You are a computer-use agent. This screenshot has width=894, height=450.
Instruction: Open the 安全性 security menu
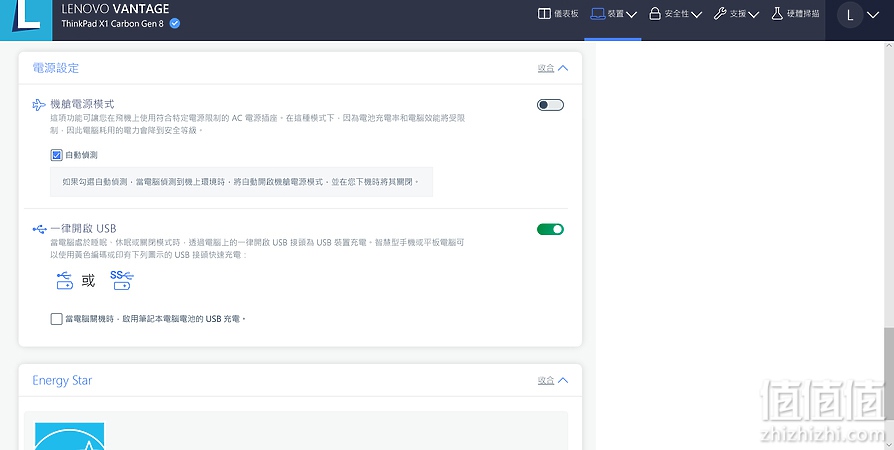point(675,14)
